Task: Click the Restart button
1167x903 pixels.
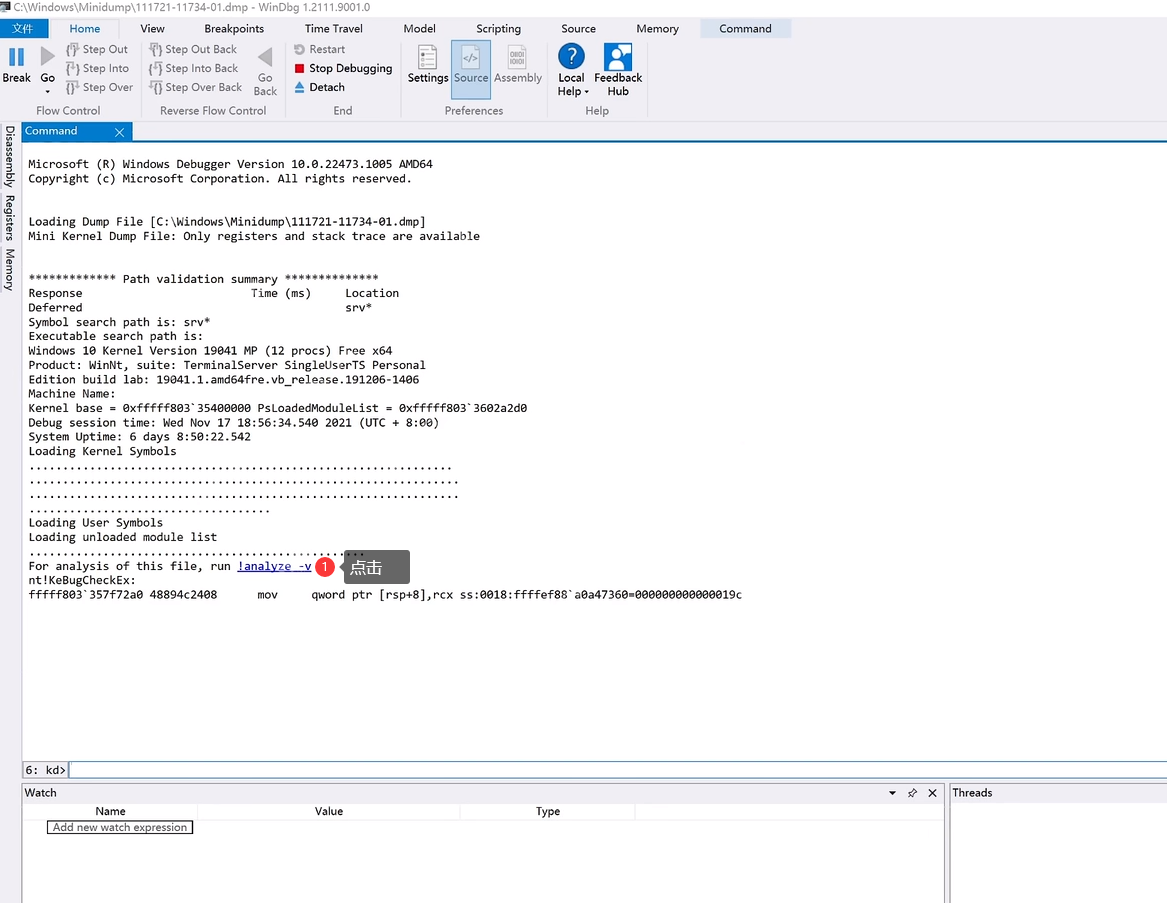Action: [x=320, y=49]
